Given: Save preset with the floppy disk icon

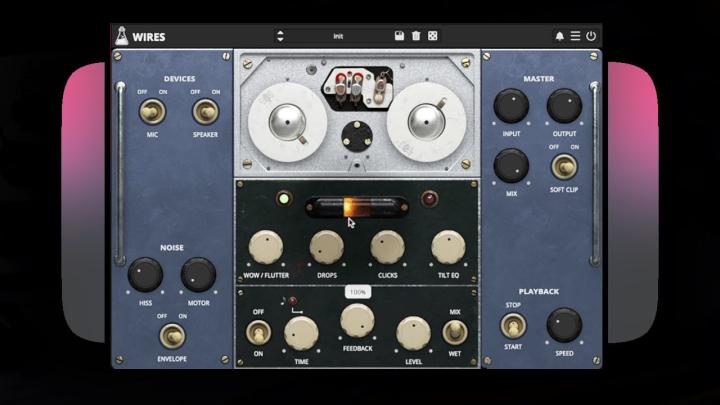Looking at the screenshot, I should click(399, 36).
